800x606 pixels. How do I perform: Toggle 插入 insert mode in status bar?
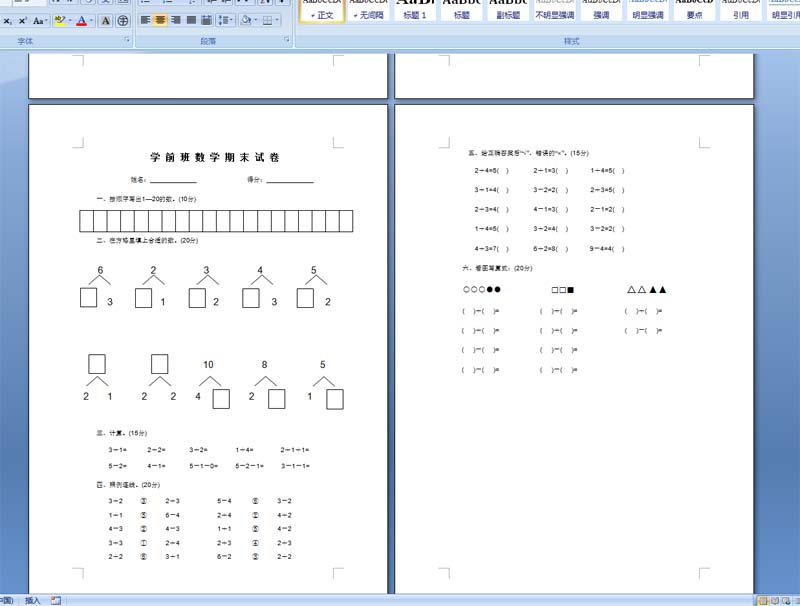pos(33,600)
